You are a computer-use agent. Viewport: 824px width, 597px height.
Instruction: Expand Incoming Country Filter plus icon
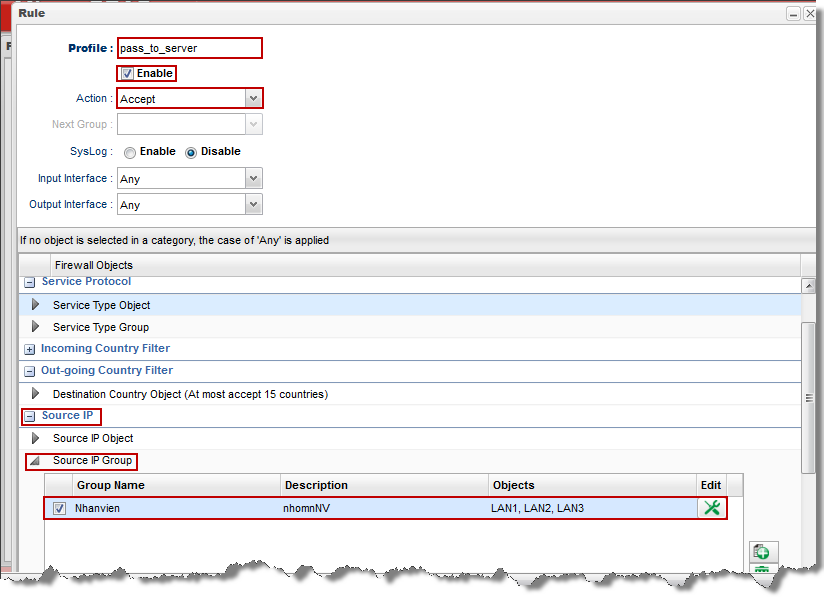click(30, 349)
